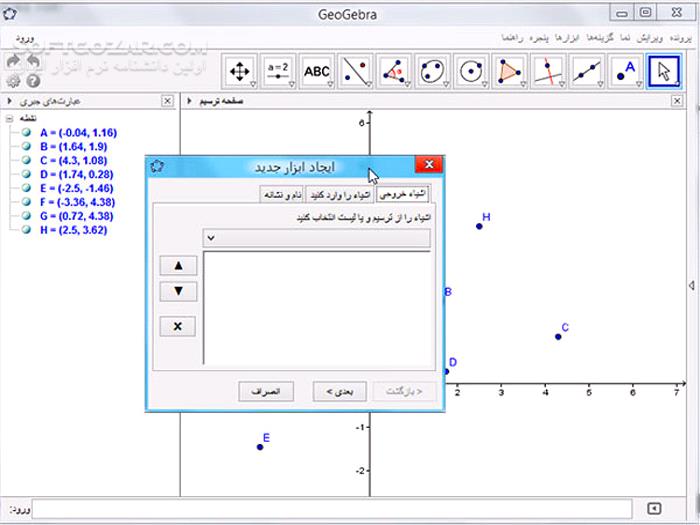
Task: Click the move up arrow in dialog
Action: [178, 266]
